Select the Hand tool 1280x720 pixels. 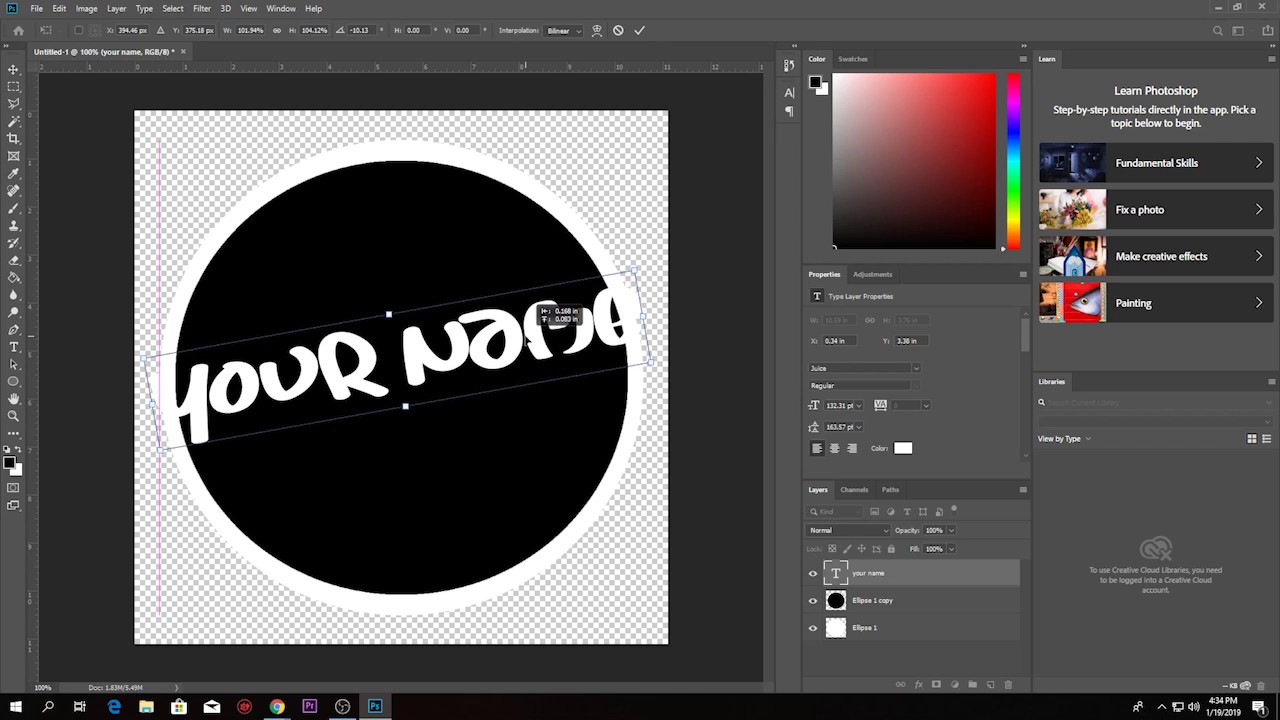[13, 399]
